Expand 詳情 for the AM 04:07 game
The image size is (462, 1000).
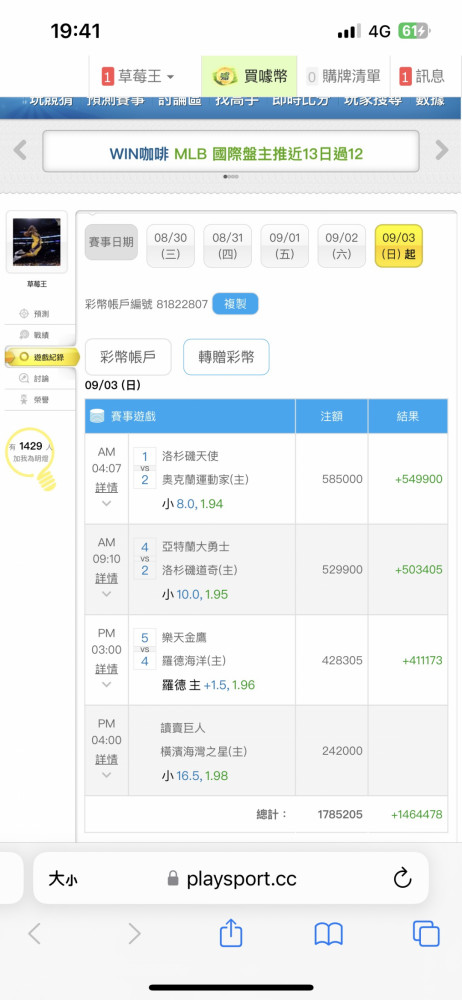[x=107, y=488]
